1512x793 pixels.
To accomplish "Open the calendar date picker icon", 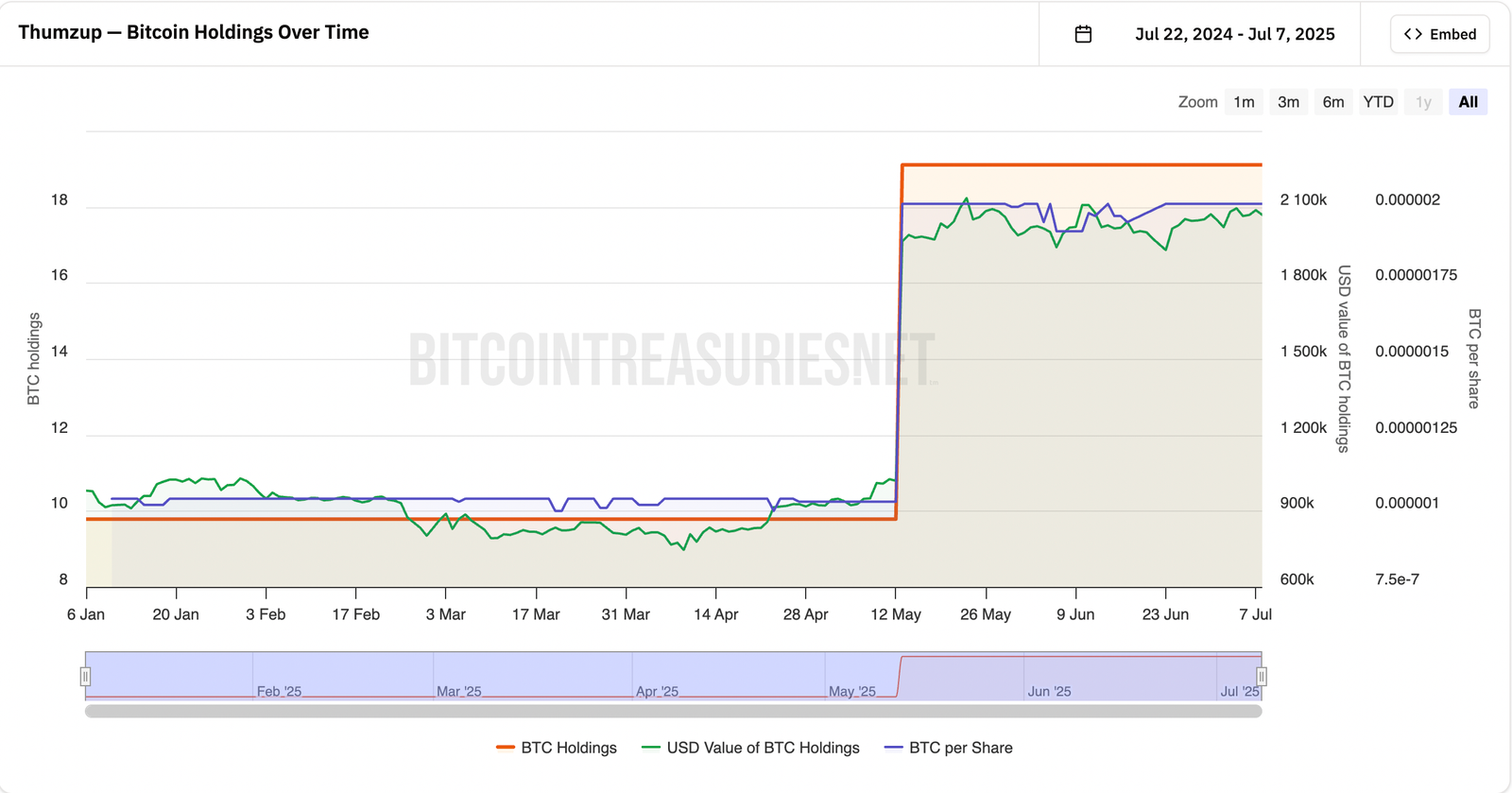I will click(1083, 33).
